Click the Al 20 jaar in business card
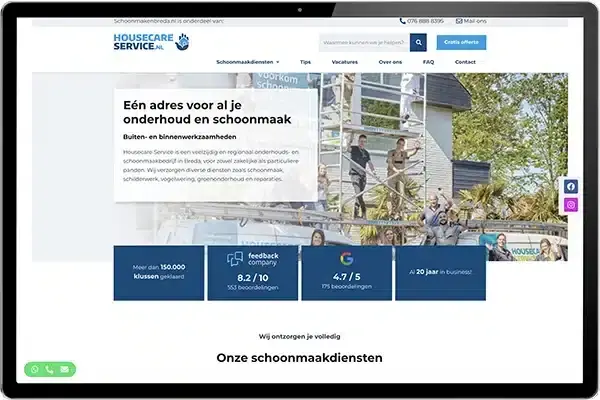 (440, 273)
